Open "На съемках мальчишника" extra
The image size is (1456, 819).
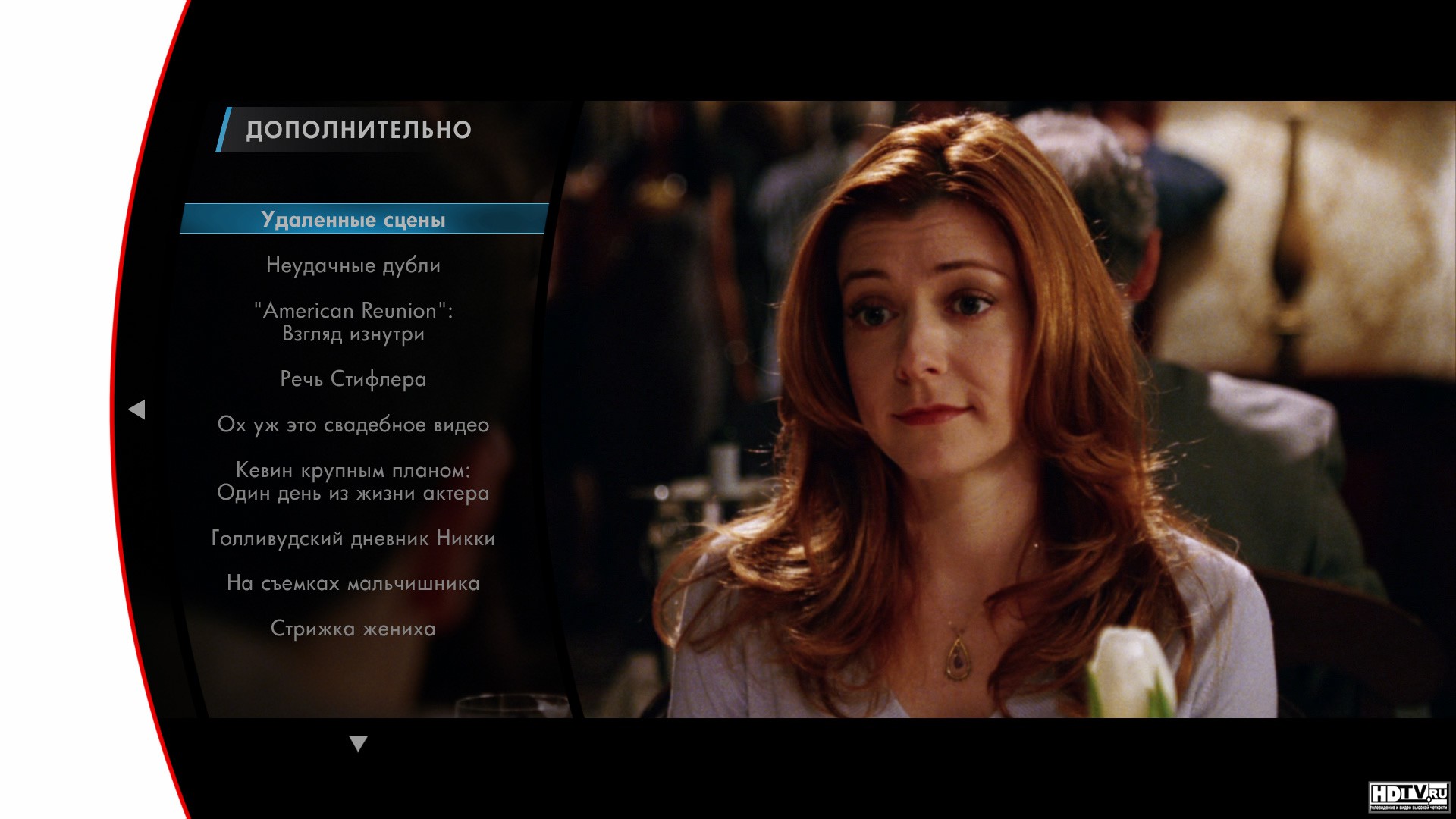click(x=353, y=583)
